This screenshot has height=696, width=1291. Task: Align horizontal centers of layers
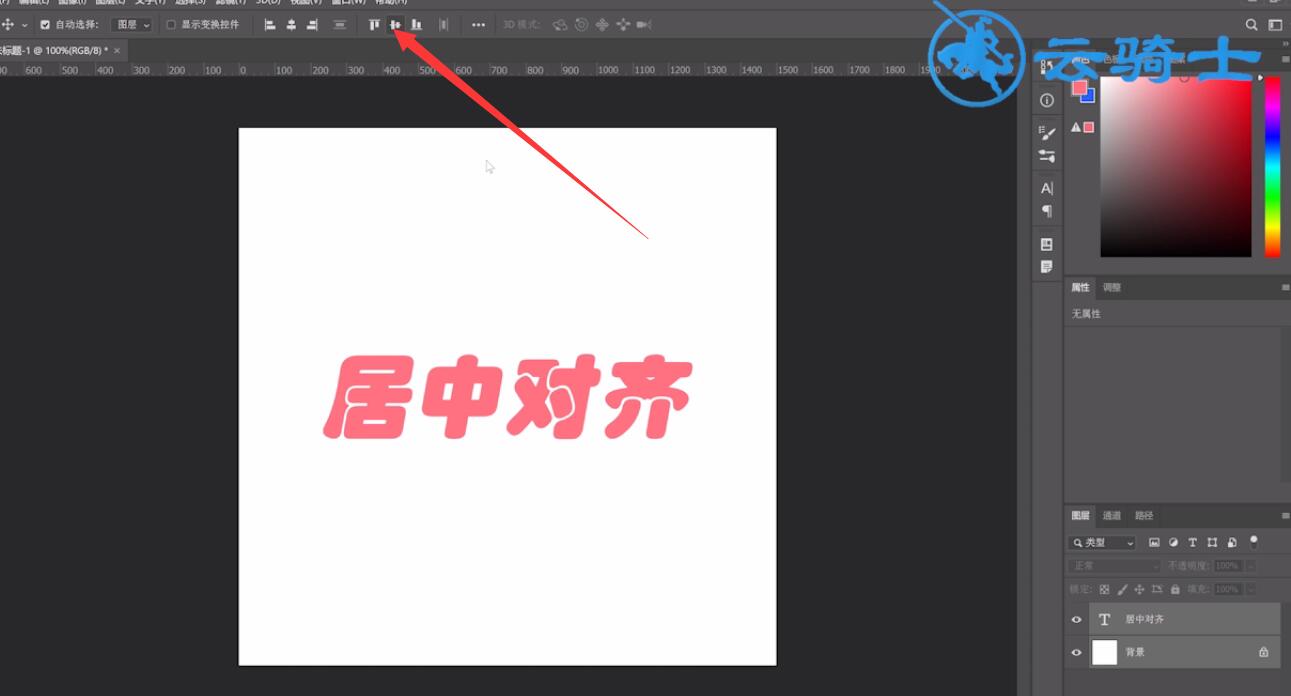pos(291,24)
